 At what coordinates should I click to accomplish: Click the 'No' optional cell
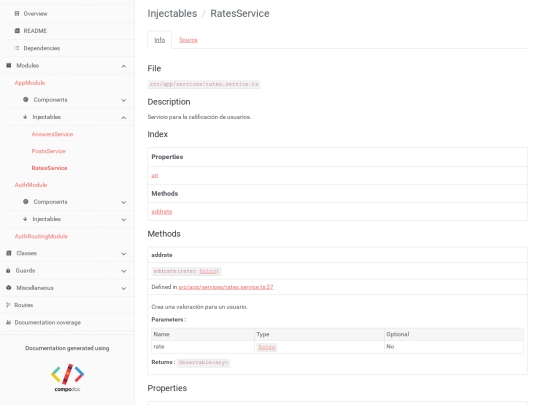454,347
